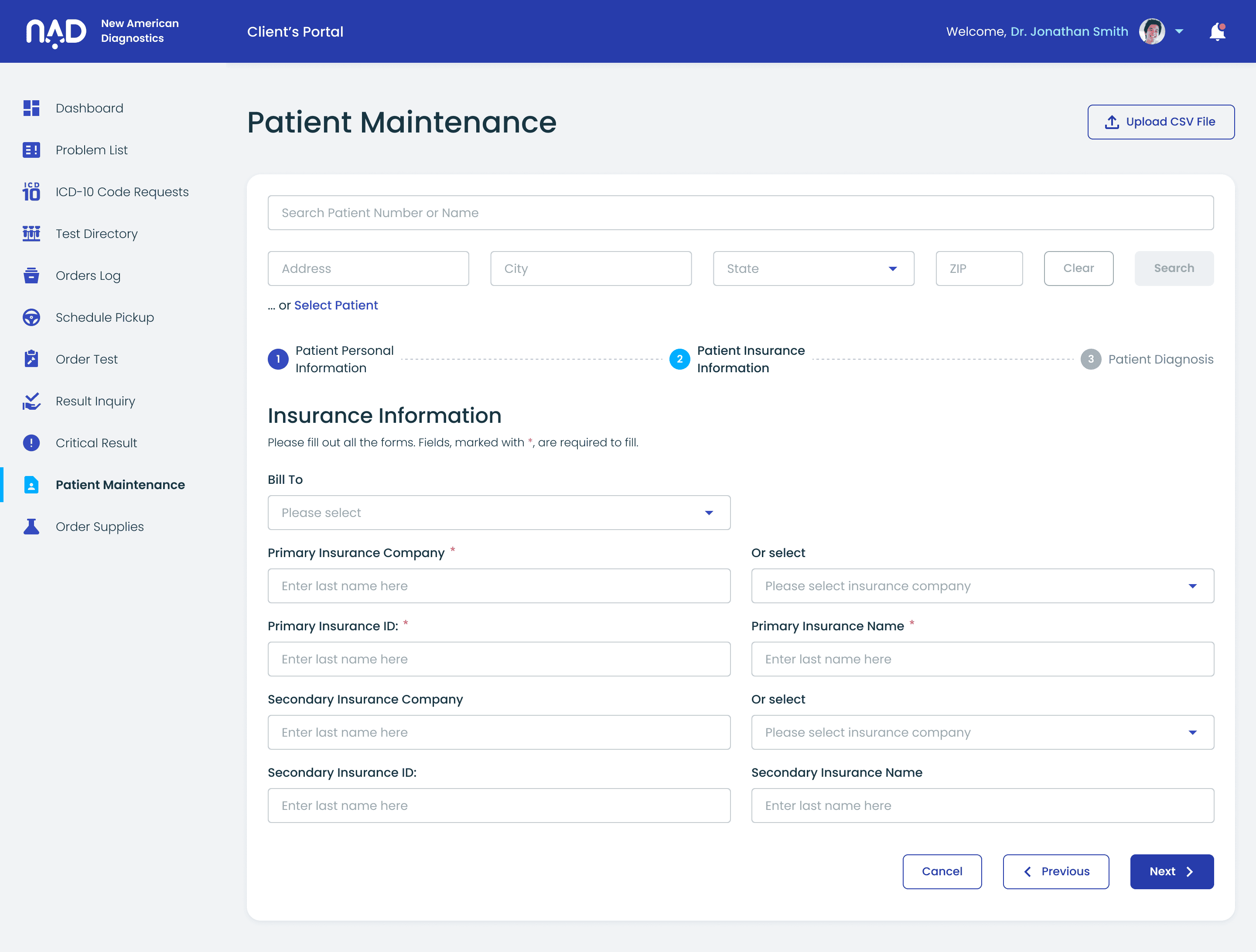Click the Upload CSV File button
The height and width of the screenshot is (952, 1256).
tap(1160, 122)
